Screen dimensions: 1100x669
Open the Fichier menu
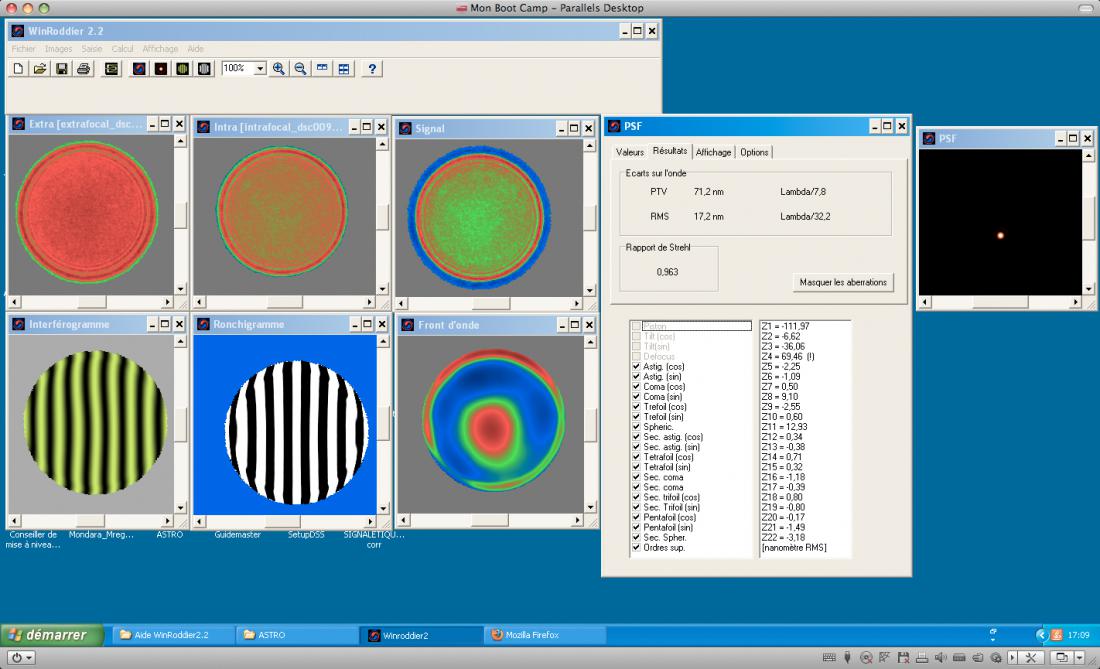(x=23, y=48)
